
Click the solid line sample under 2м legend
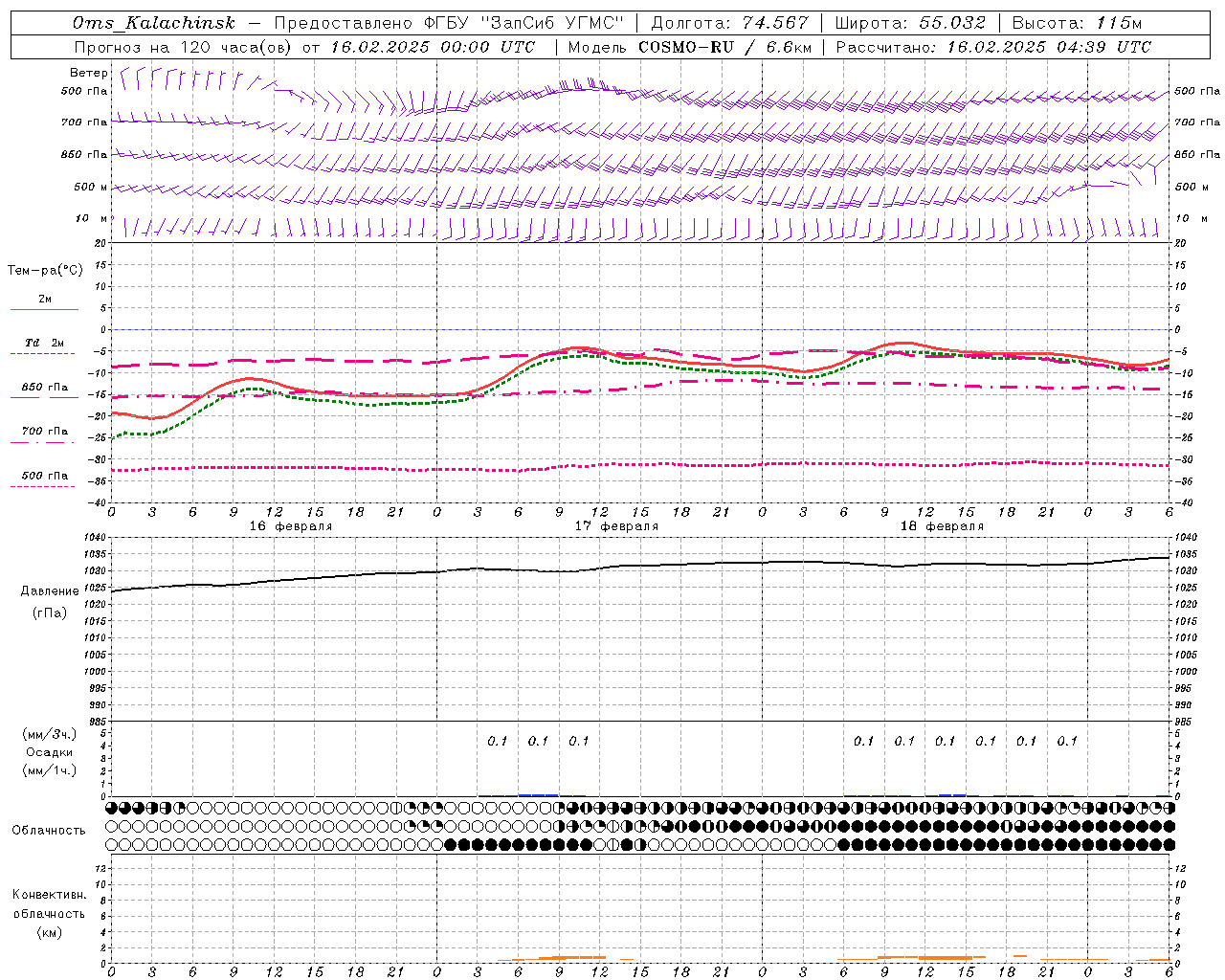[44, 310]
